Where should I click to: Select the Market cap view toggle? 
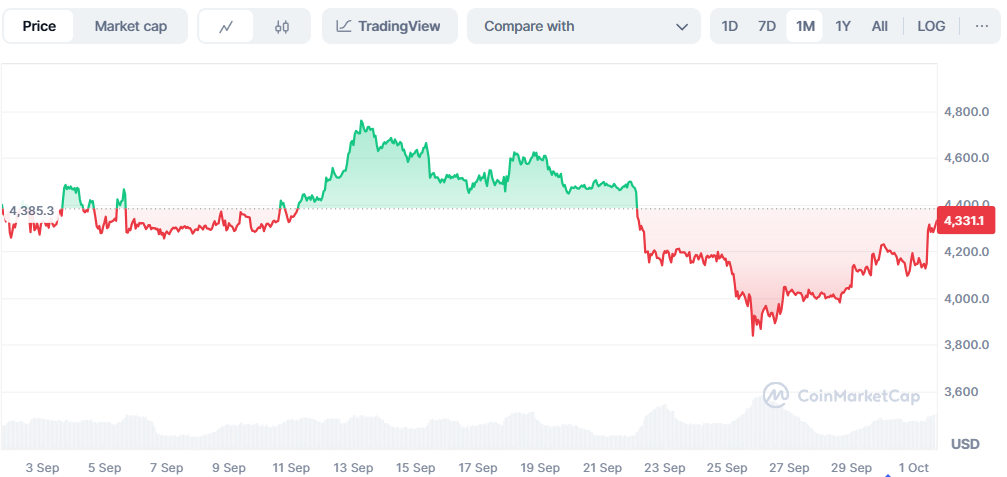click(x=131, y=26)
